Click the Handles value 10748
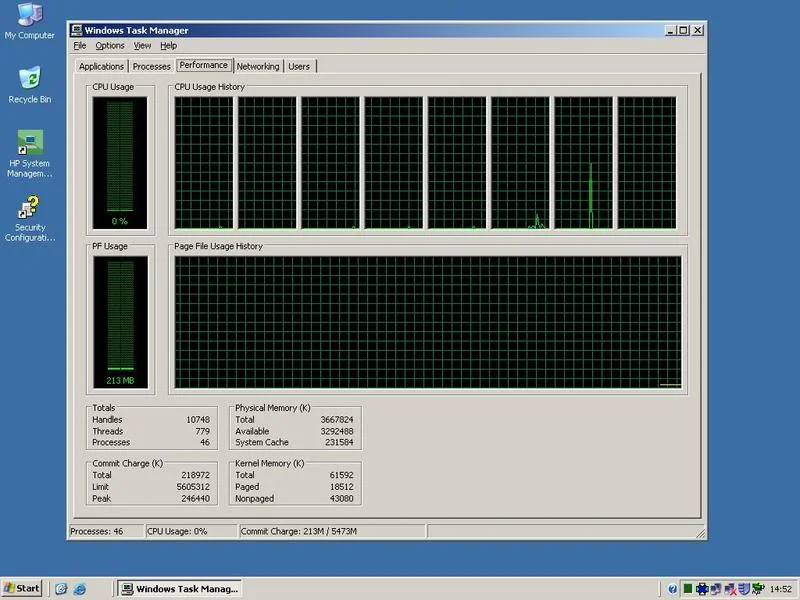This screenshot has width=800, height=600. tap(197, 419)
